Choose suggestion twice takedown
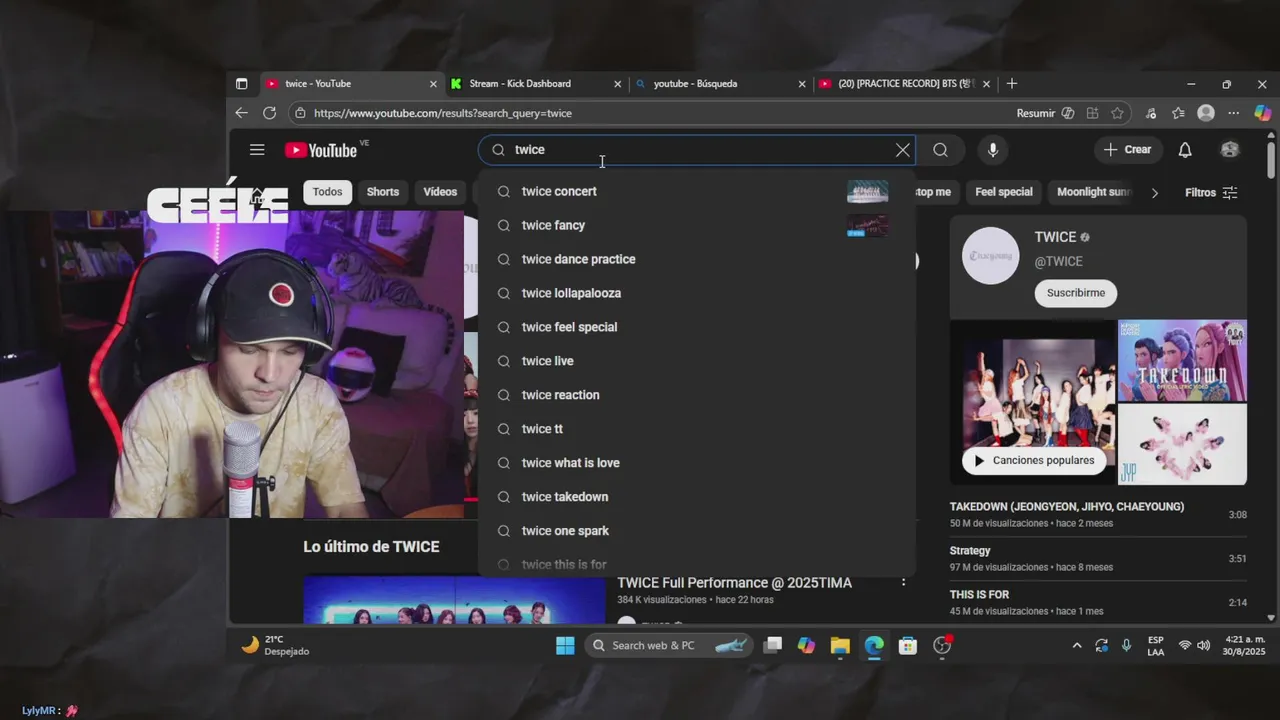Image resolution: width=1280 pixels, height=720 pixels. (x=696, y=497)
